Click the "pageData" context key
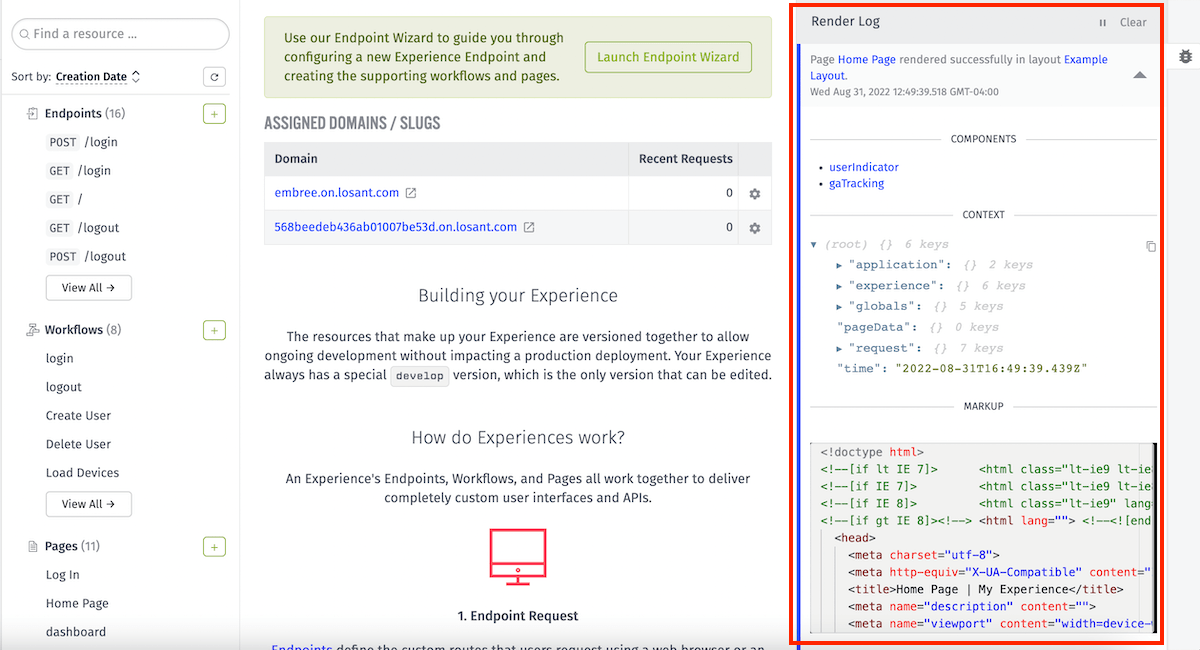The height and width of the screenshot is (650, 1200). point(873,327)
